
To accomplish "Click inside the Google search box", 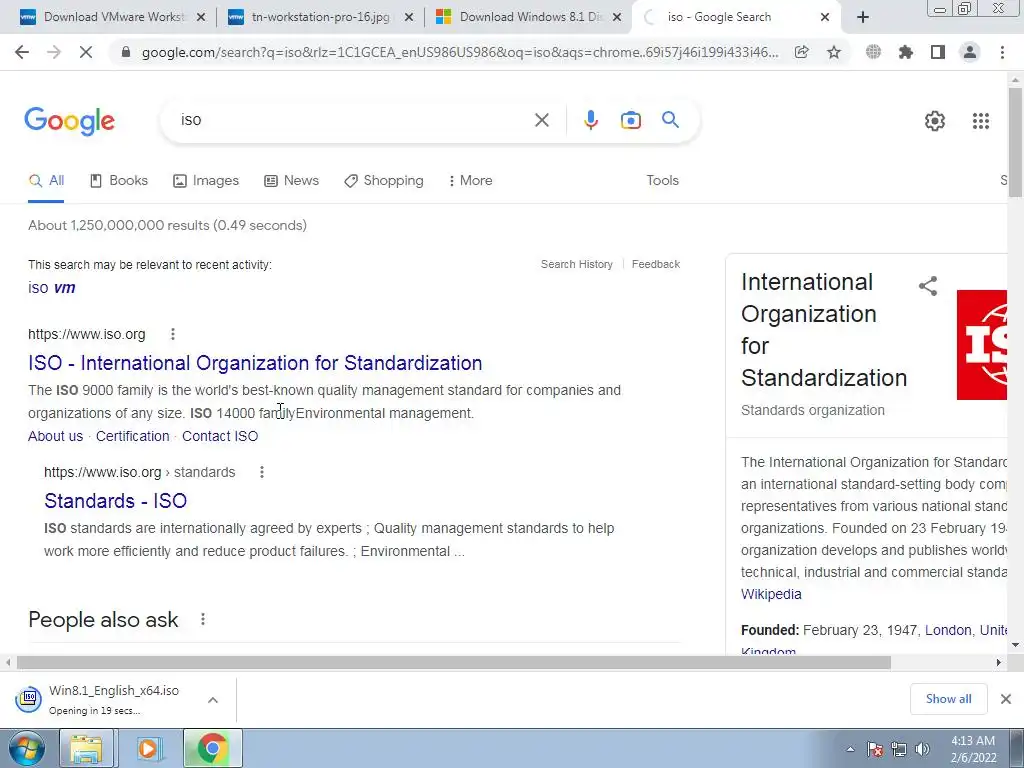I will coord(353,120).
